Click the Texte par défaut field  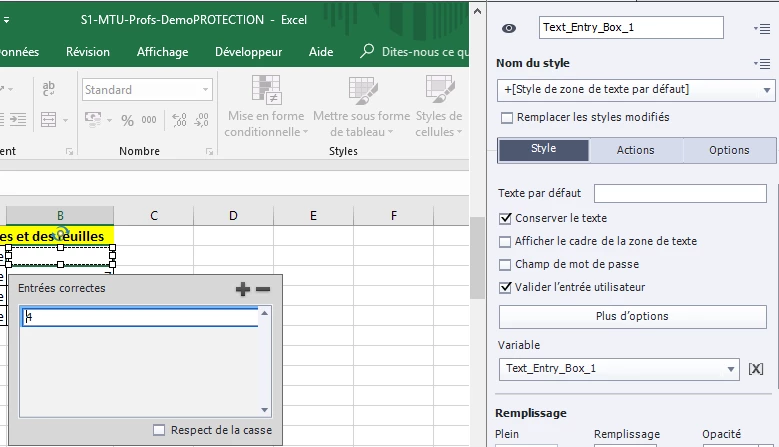coord(680,193)
